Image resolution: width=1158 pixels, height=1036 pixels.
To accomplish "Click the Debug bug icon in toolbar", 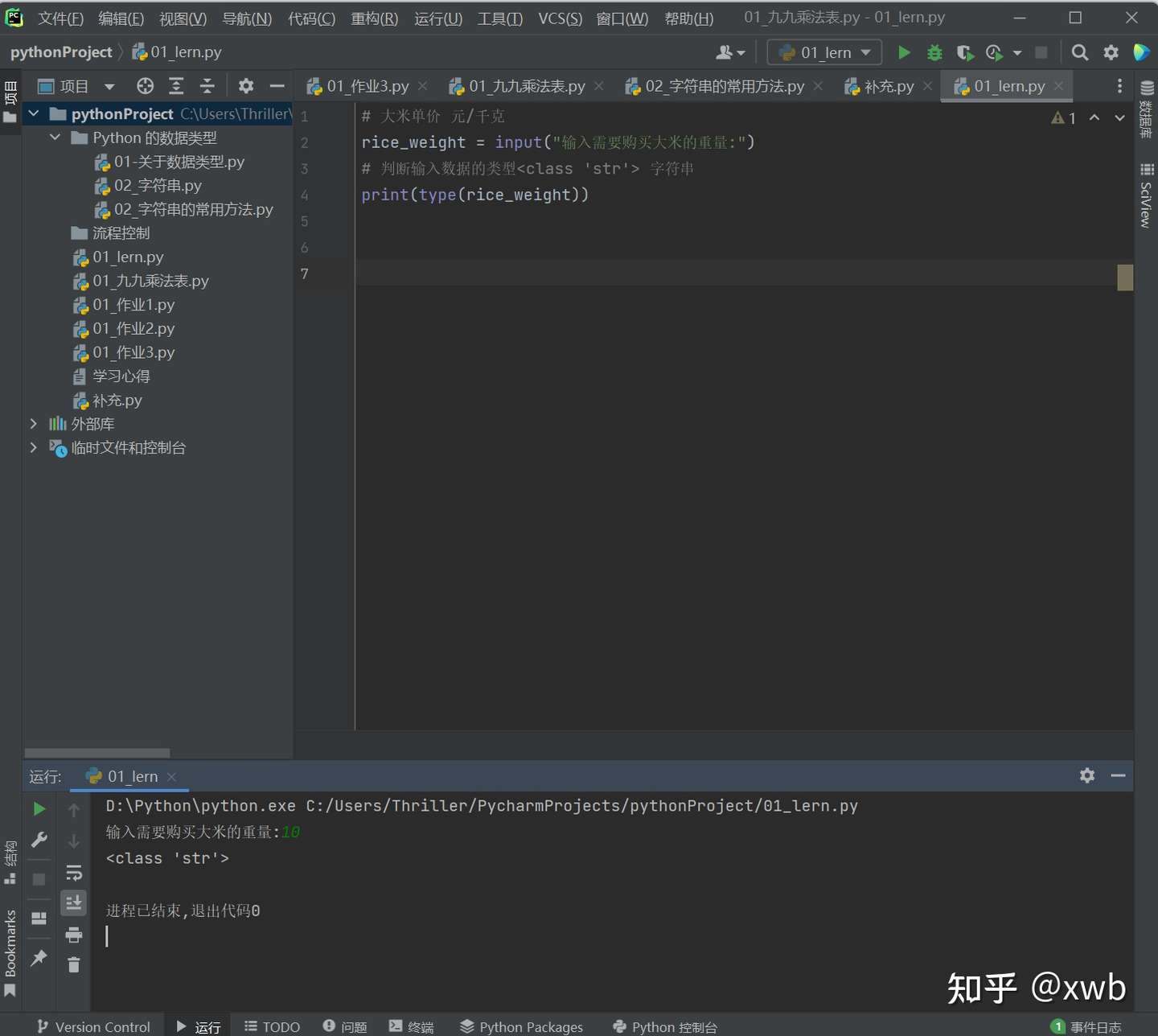I will click(x=934, y=53).
